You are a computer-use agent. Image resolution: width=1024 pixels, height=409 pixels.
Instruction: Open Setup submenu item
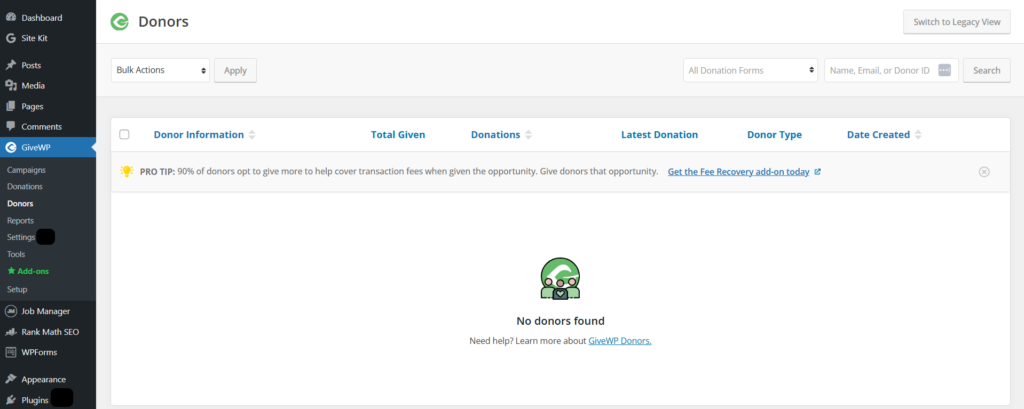click(x=17, y=289)
